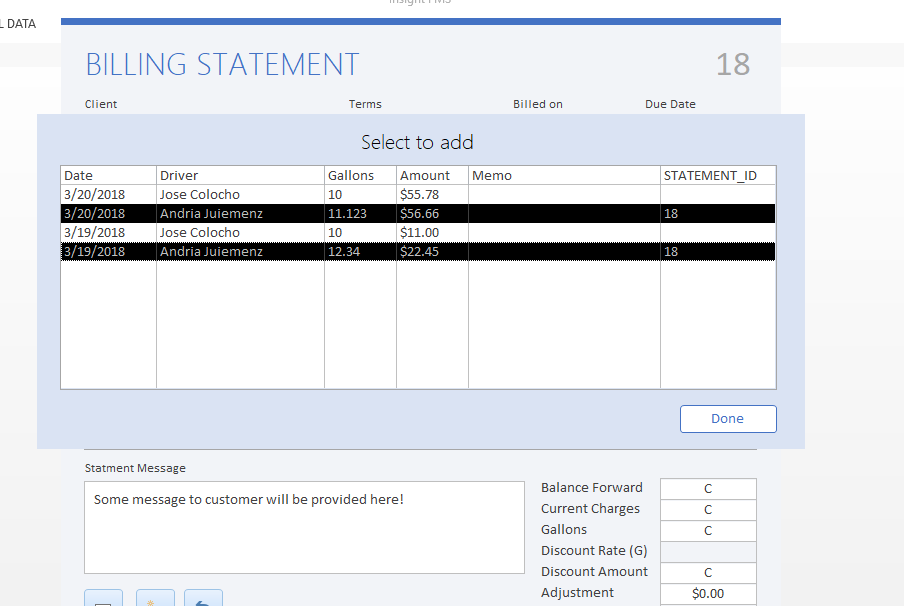Click the Balance Forward value field
The height and width of the screenshot is (606, 904).
(x=708, y=488)
